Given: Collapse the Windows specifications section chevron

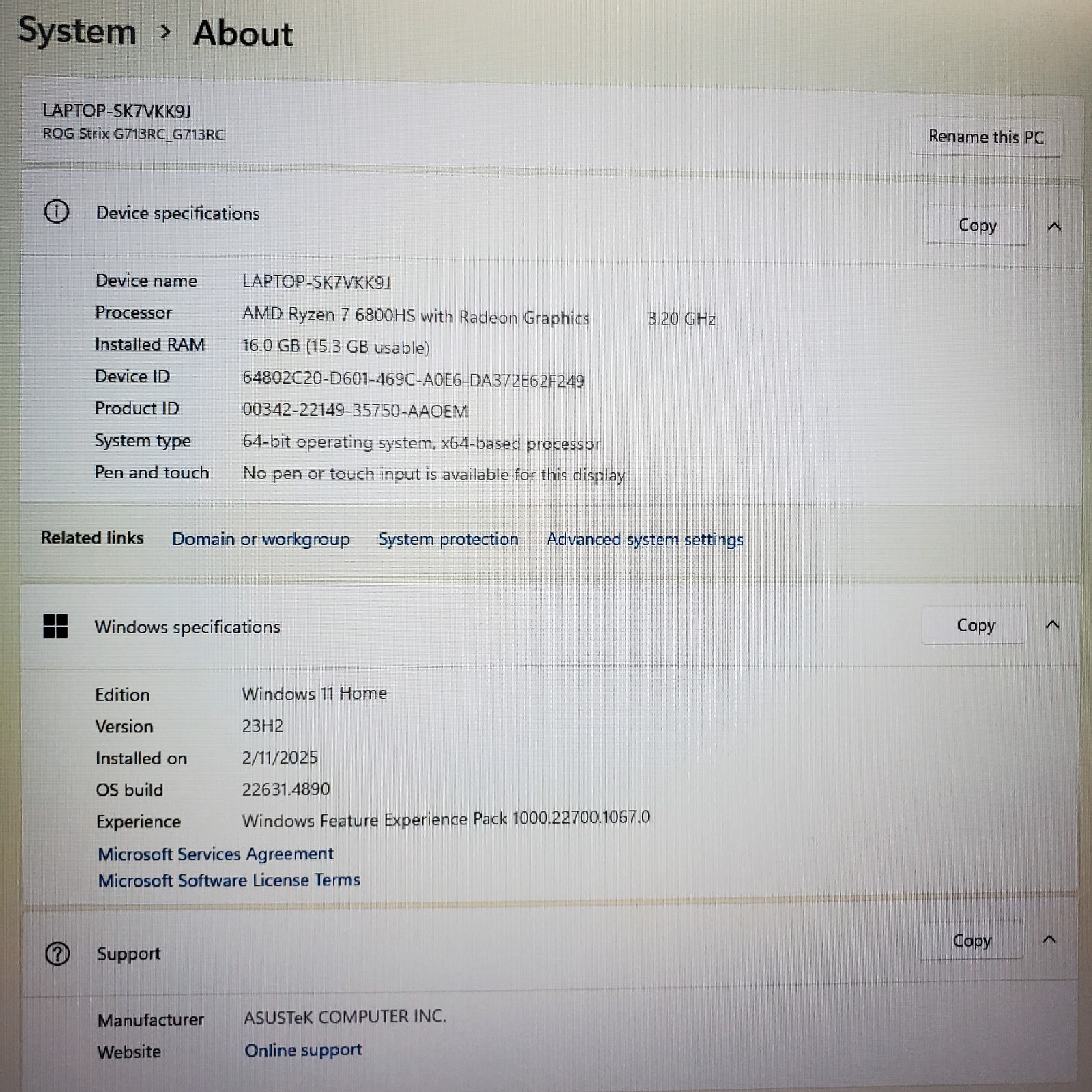Looking at the screenshot, I should 1052,624.
